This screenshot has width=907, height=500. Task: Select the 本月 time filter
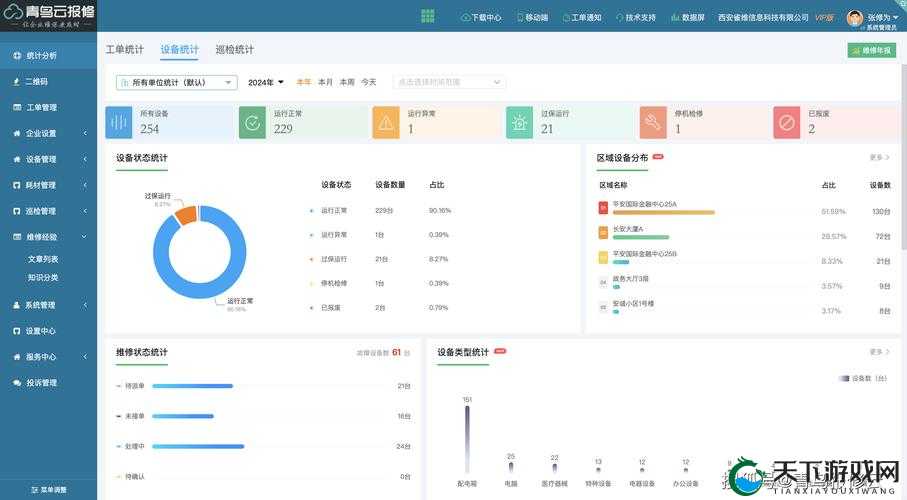tap(325, 83)
